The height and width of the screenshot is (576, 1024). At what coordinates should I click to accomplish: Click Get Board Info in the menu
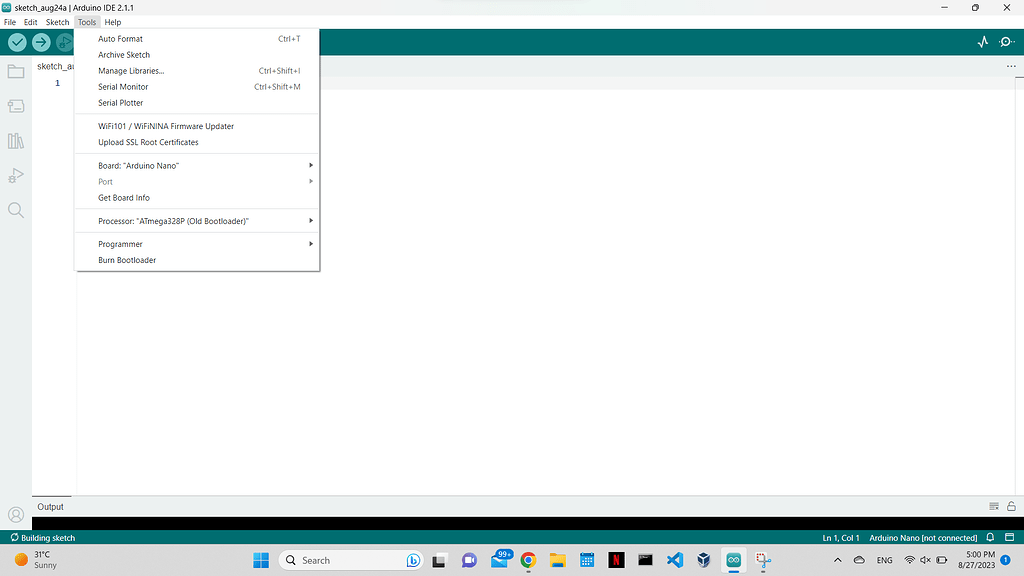[123, 197]
